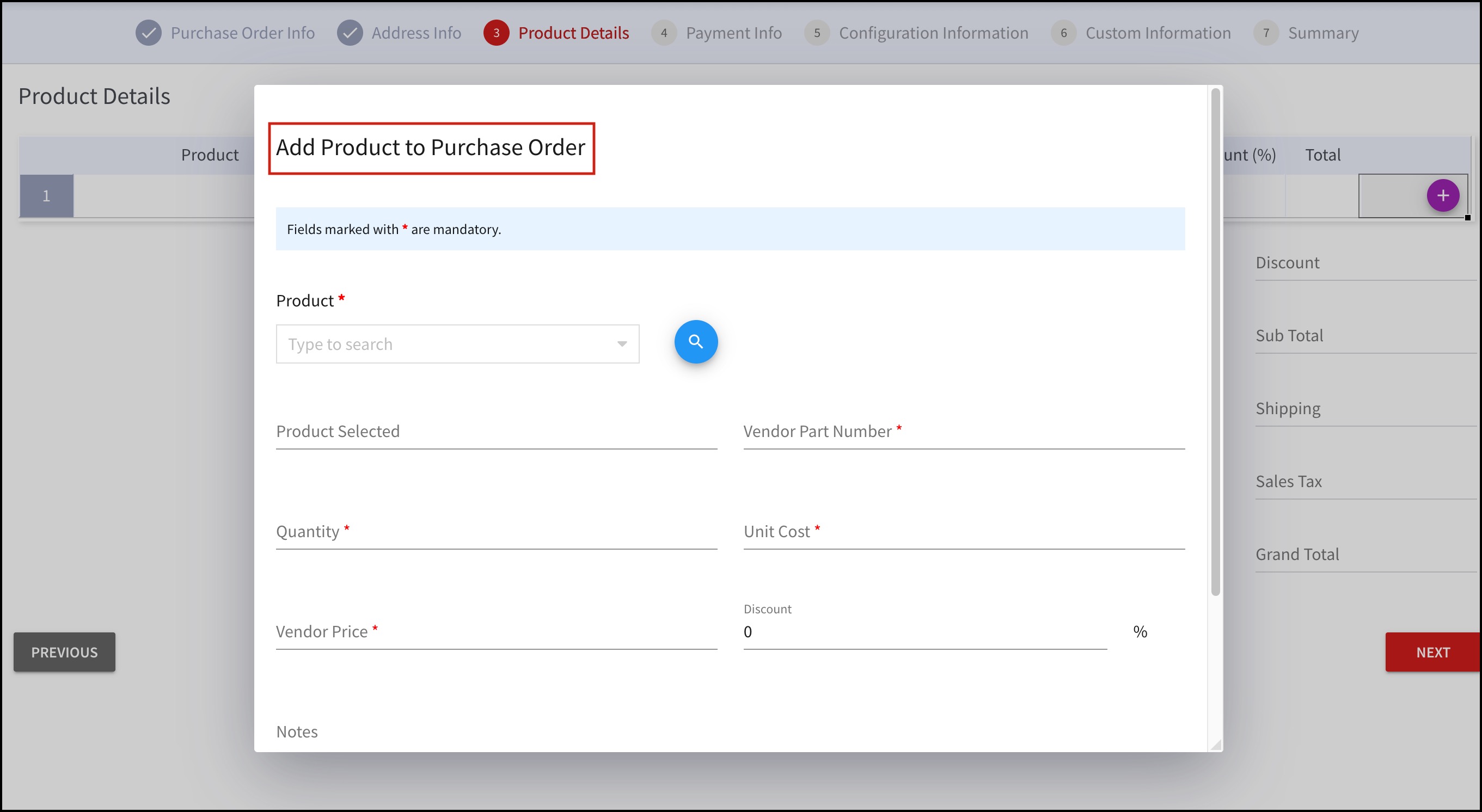Click the step 4 circle icon
This screenshot has height=812, width=1482.
tap(663, 33)
